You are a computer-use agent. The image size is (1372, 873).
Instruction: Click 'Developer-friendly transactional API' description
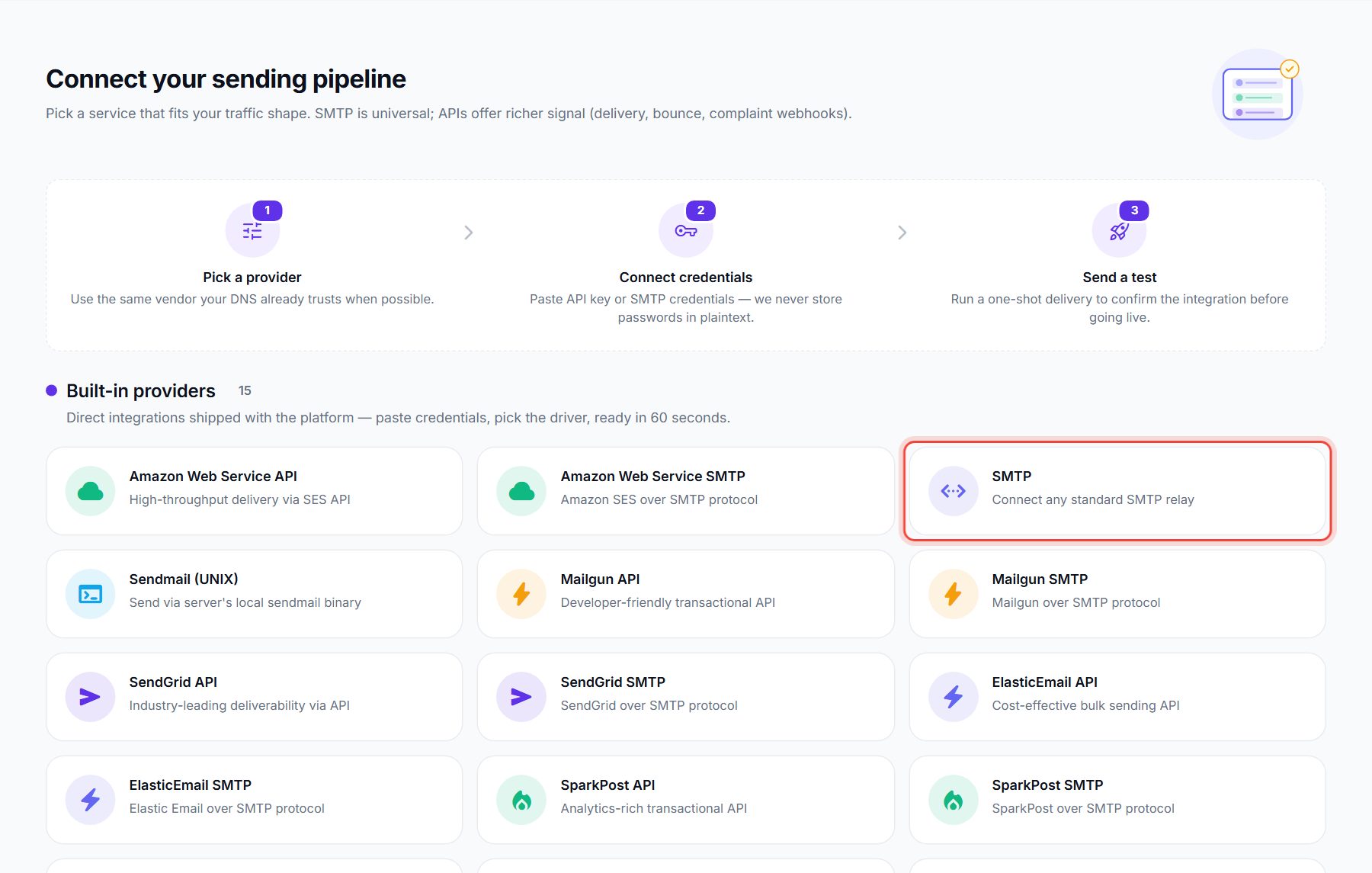click(668, 603)
